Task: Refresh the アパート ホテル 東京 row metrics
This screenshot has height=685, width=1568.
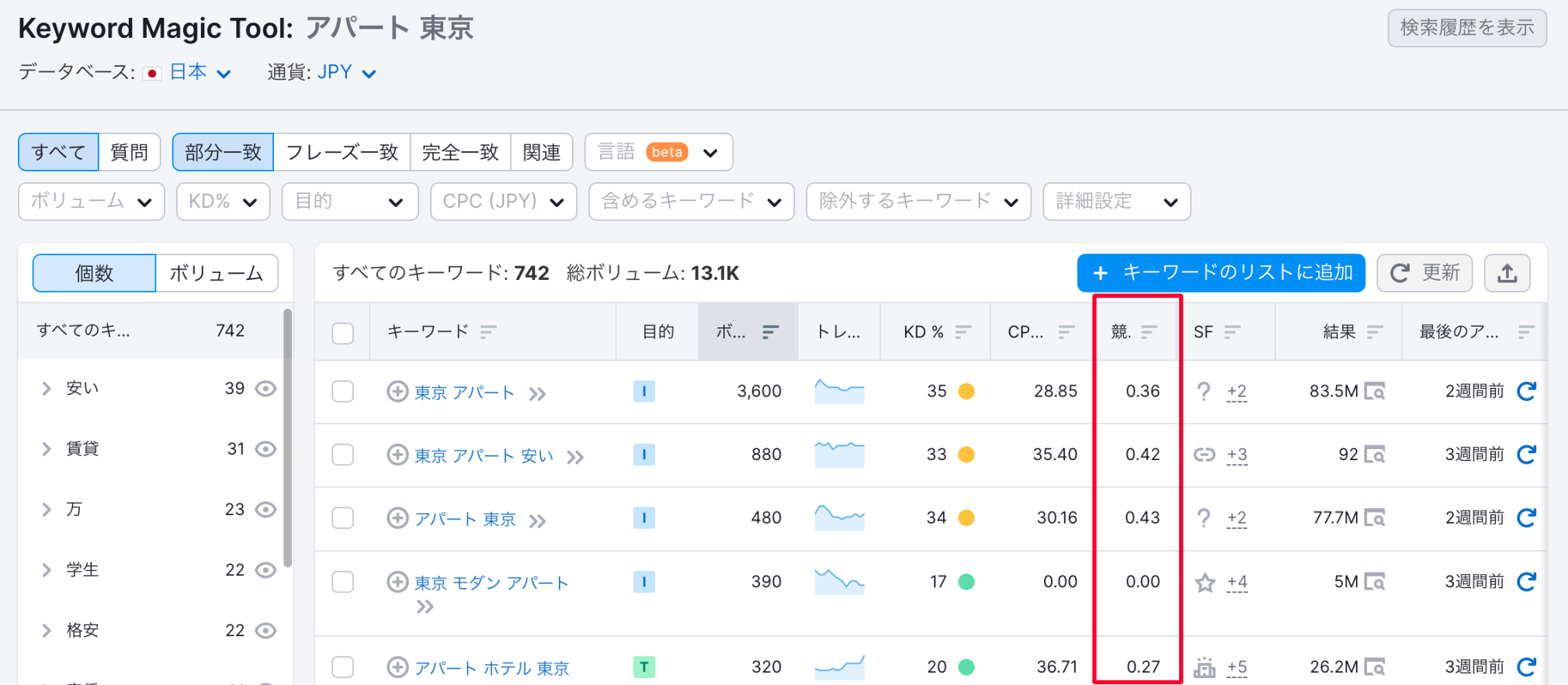Action: pyautogui.click(x=1526, y=666)
